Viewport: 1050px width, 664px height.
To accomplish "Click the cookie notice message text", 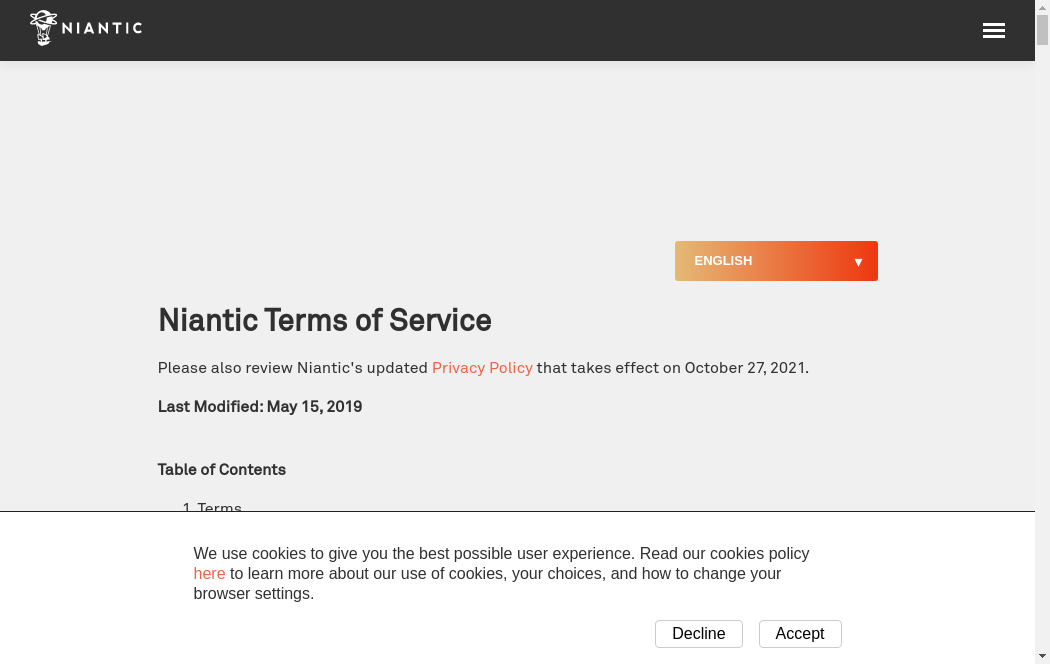I will click(x=500, y=573).
